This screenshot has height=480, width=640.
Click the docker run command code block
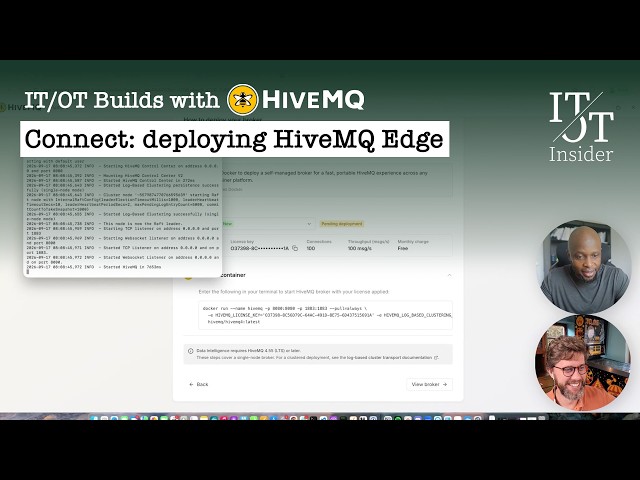(x=325, y=315)
